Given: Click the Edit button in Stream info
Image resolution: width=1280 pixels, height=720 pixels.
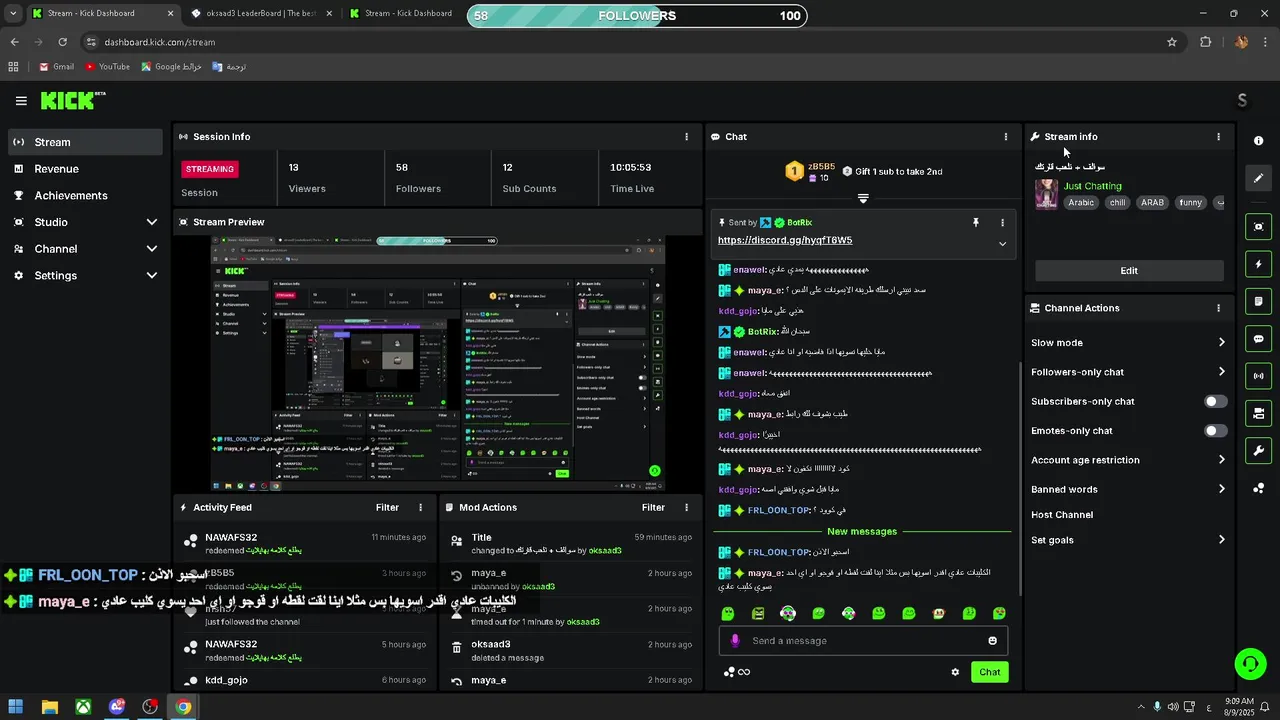Looking at the screenshot, I should coord(1129,271).
